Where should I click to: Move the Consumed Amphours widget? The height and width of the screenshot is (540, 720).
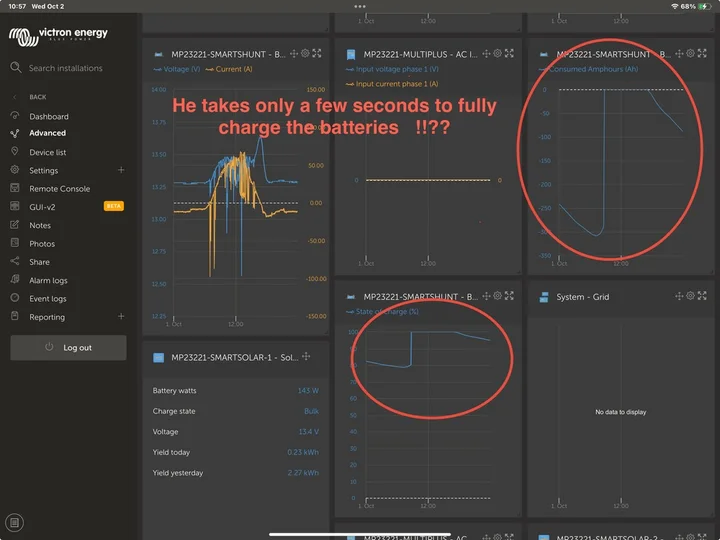coord(679,54)
